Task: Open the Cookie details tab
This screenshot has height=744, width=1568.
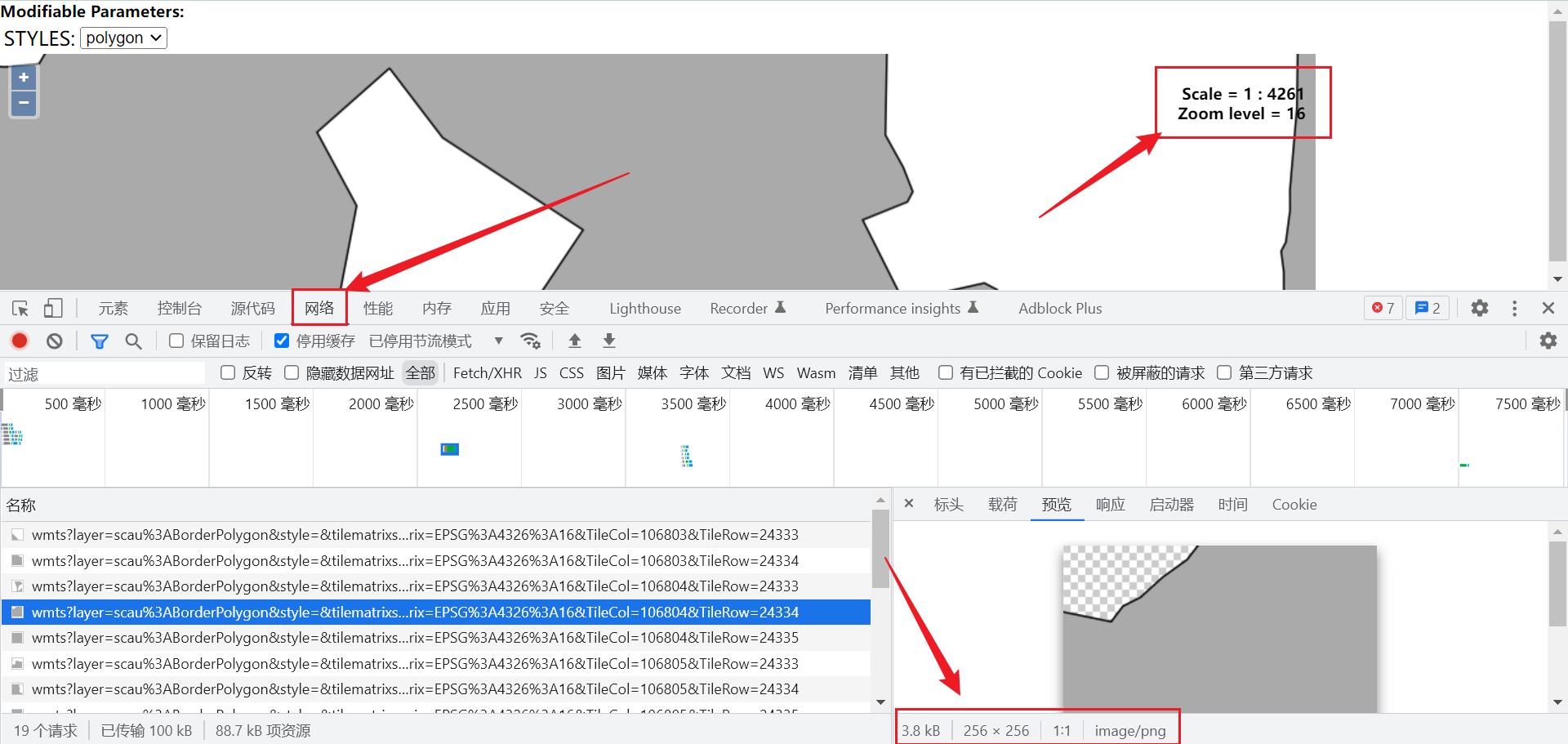Action: 1294,504
